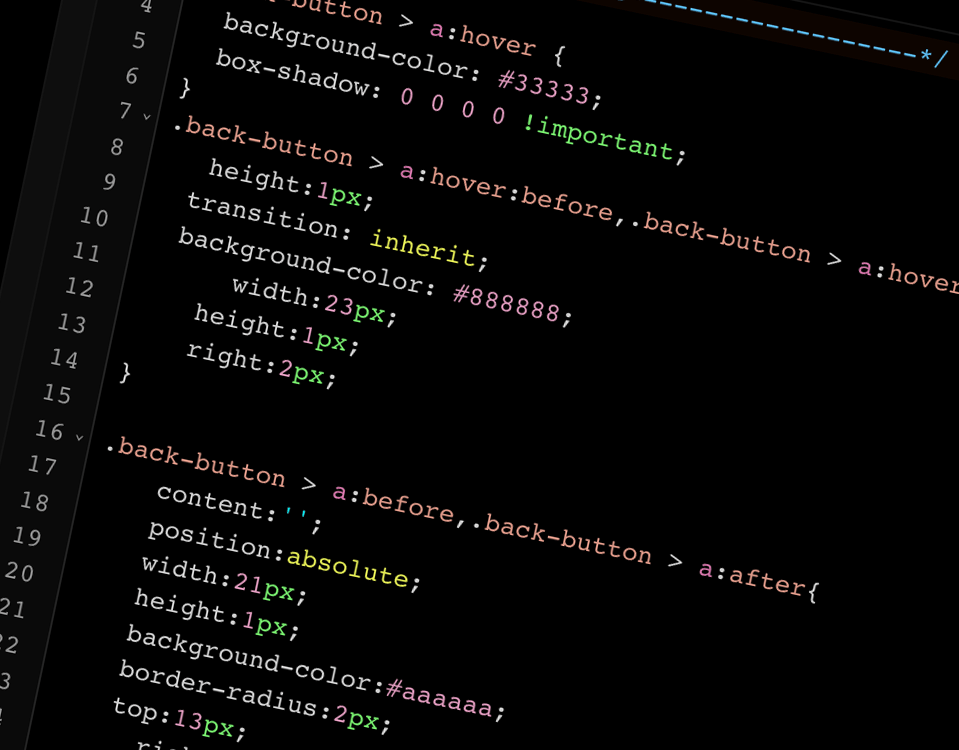This screenshot has height=750, width=959.
Task: Click line number 13 in the gutter
Action: (x=72, y=323)
